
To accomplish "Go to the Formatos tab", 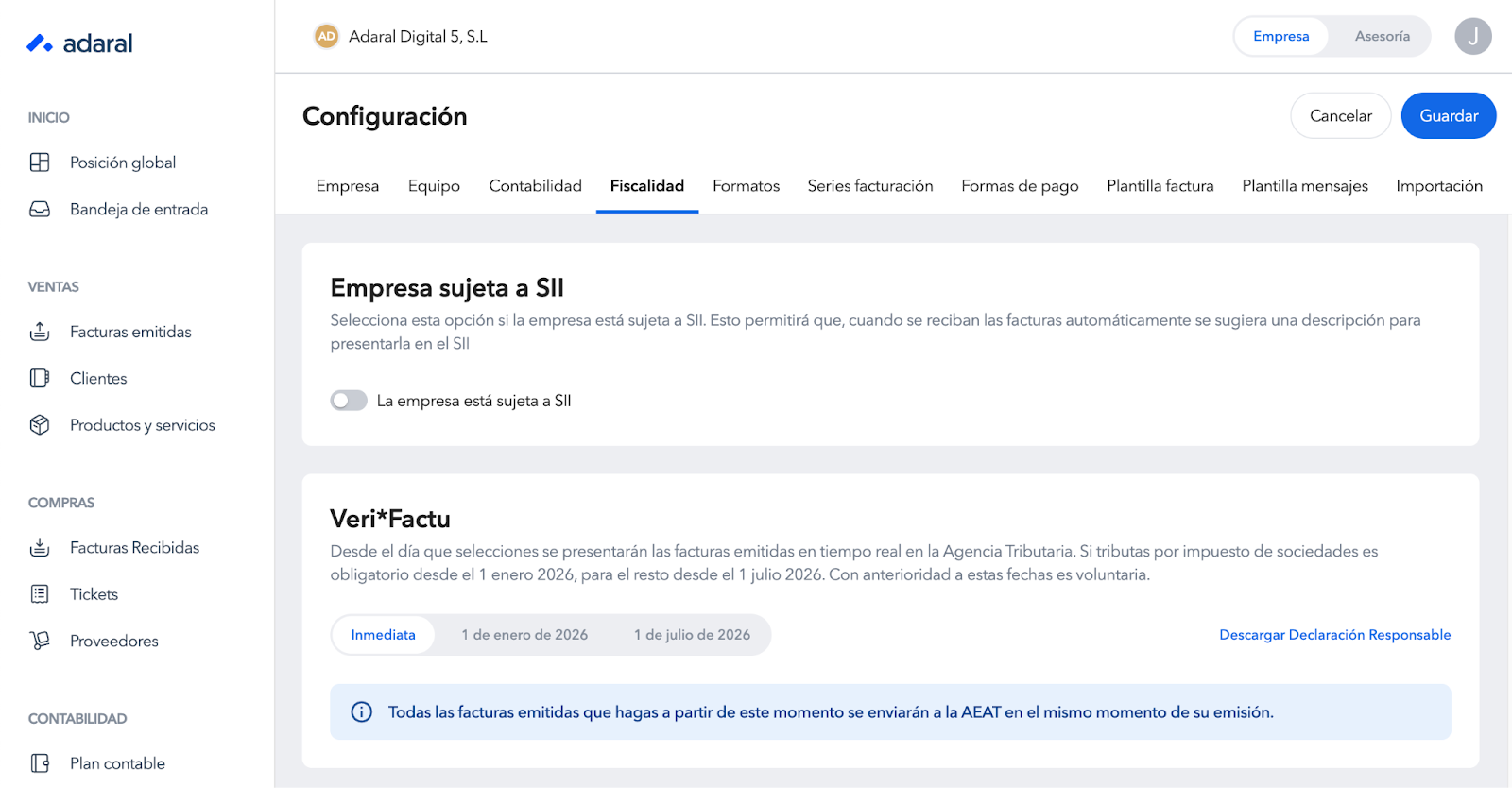I will [x=746, y=186].
